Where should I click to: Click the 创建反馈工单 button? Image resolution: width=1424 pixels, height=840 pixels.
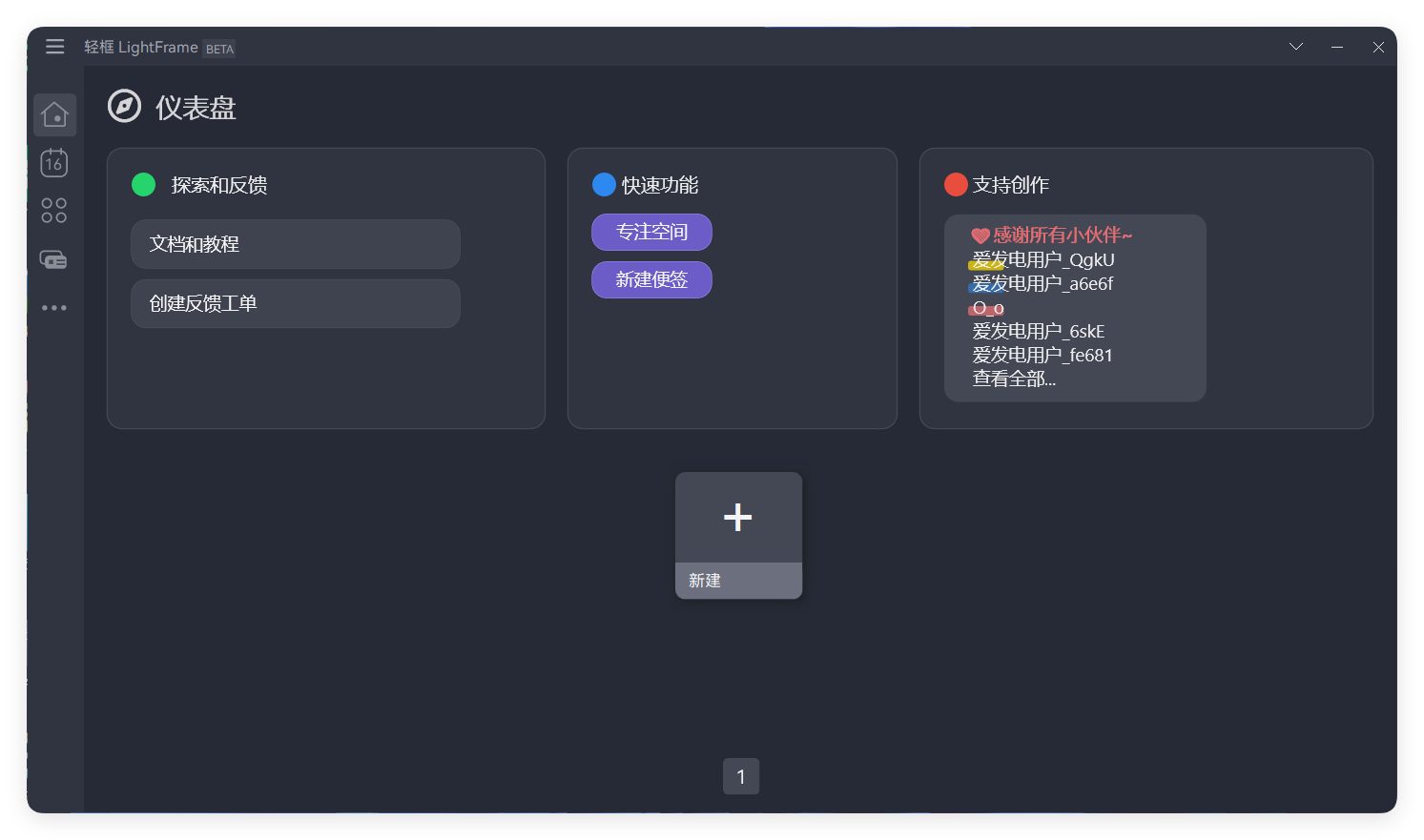click(296, 303)
